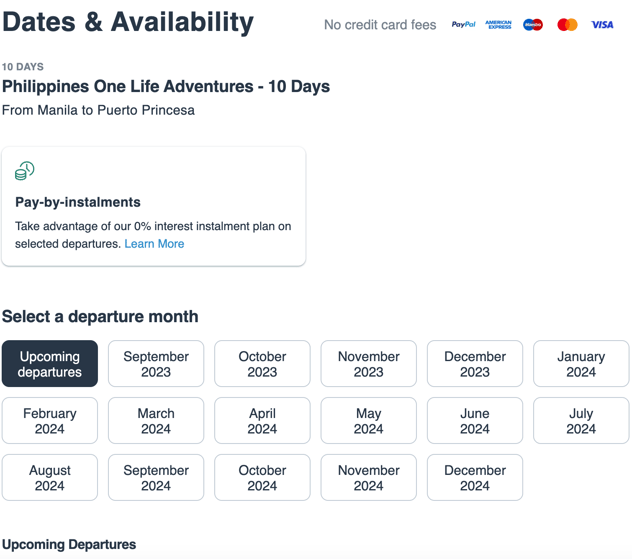Click the Maestro card icon
This screenshot has width=632, height=559.
pos(533,25)
